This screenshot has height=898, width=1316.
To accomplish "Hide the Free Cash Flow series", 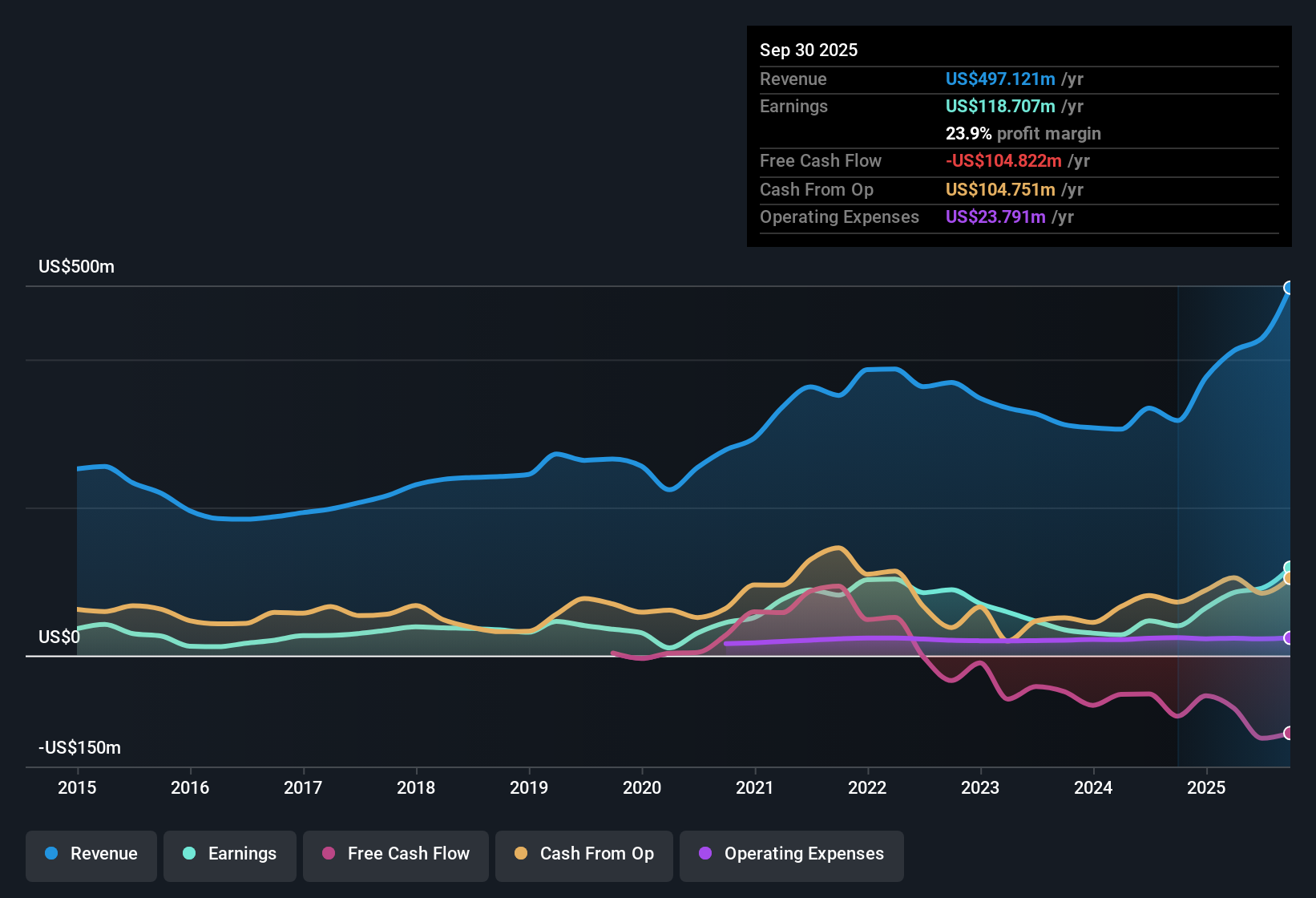I will click(x=395, y=854).
